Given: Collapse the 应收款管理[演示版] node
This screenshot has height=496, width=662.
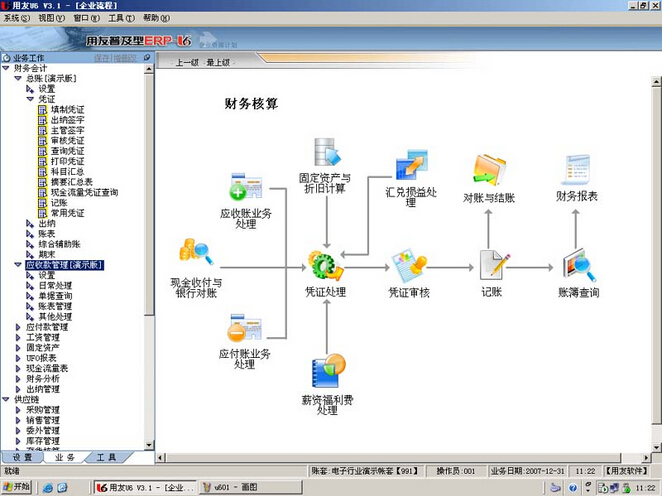Looking at the screenshot, I should [x=18, y=265].
